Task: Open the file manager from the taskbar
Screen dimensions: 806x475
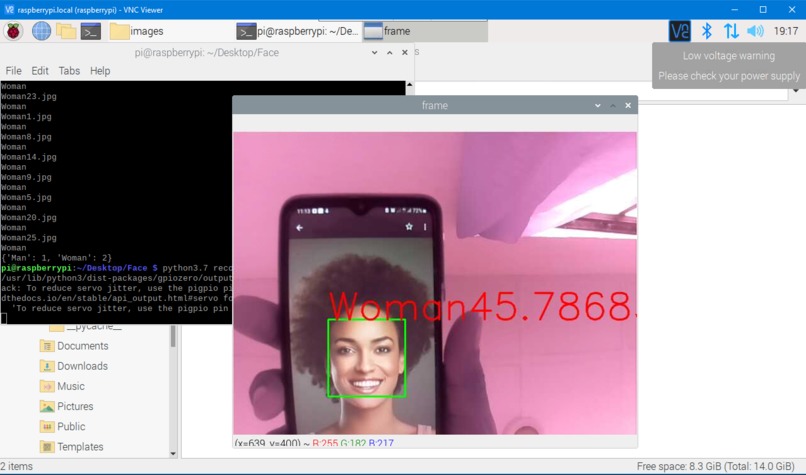Action: point(66,31)
